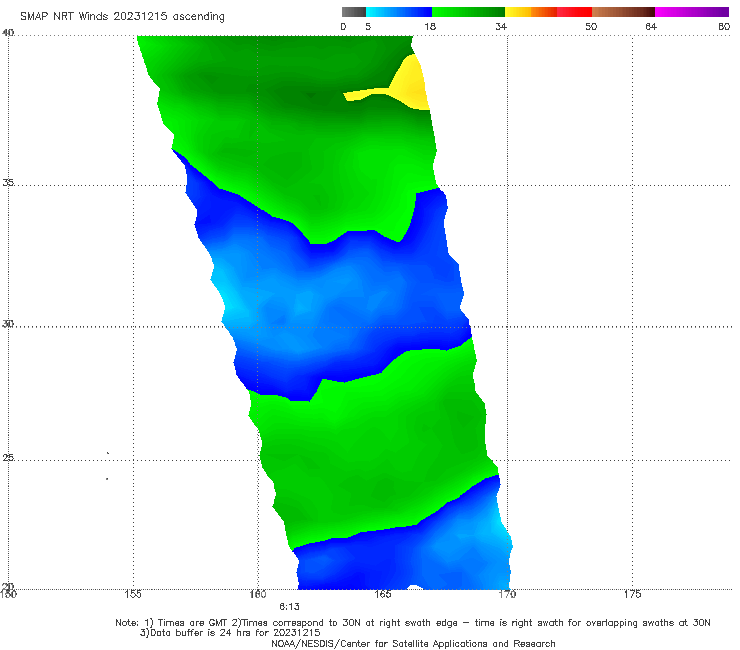Click the yellow-orange segment of the color bar
Image resolution: width=740 pixels, height=650 pixels.
[x=530, y=12]
